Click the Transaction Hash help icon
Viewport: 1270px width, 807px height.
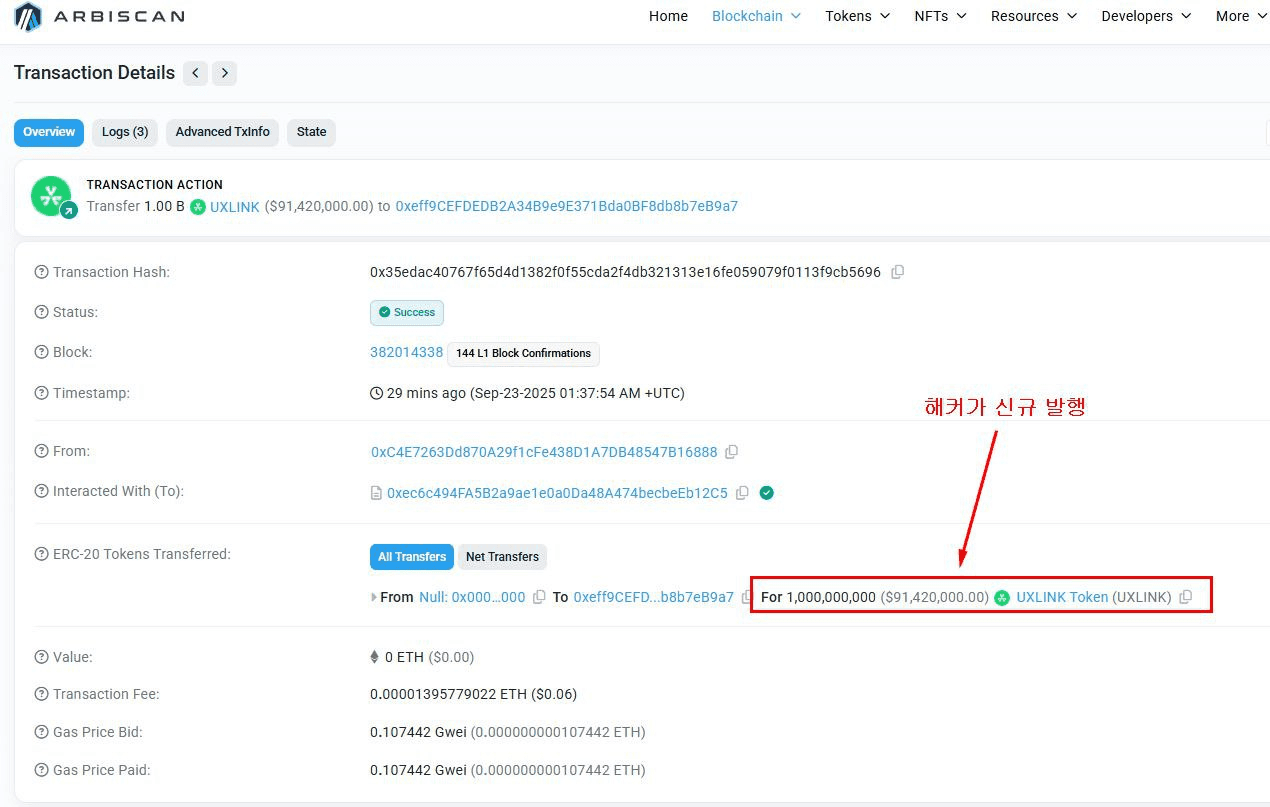(x=41, y=272)
